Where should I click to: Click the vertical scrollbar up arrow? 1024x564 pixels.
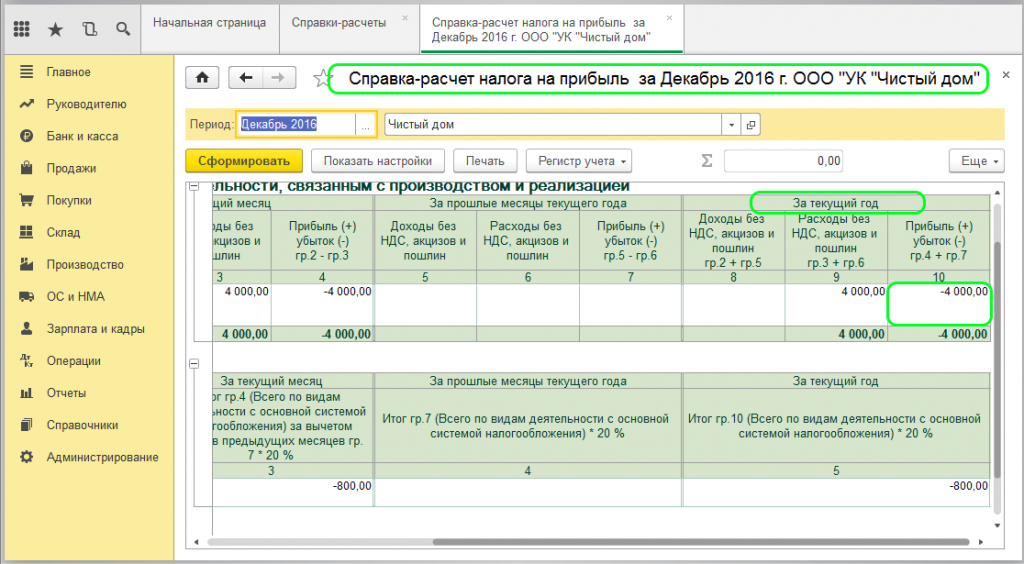(x=997, y=193)
